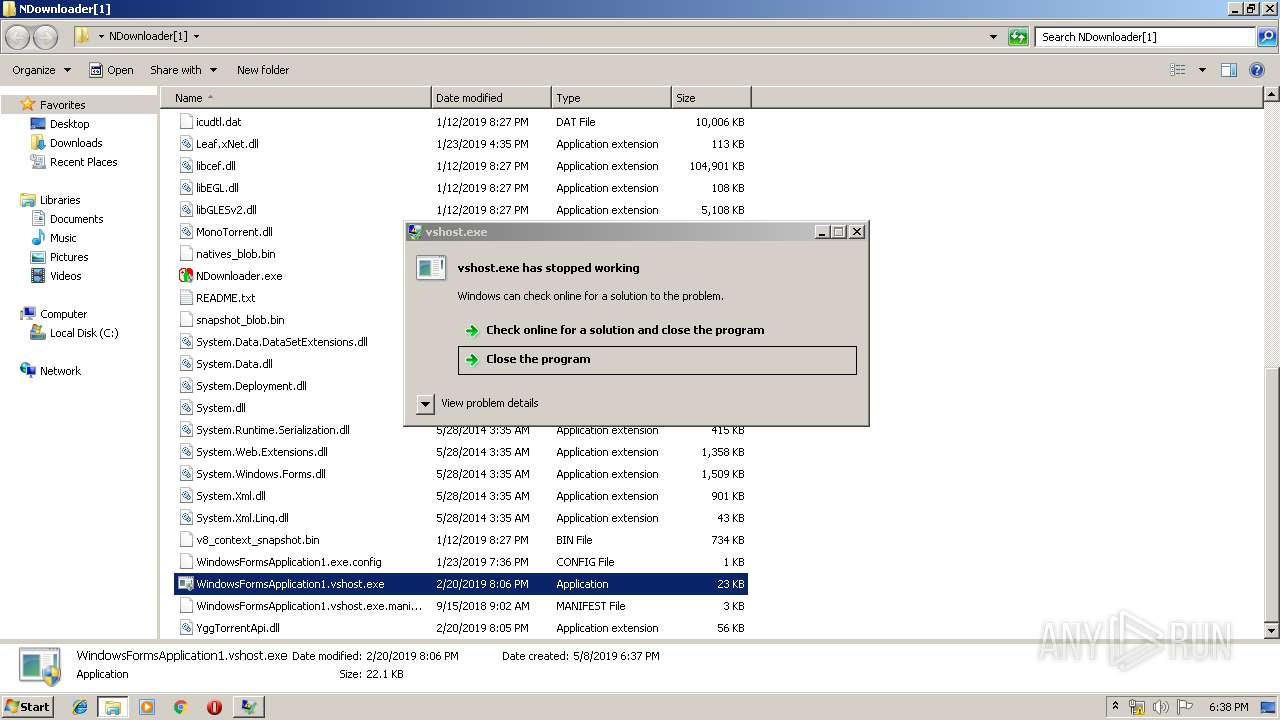Open Downloads in the navigation pane
Viewport: 1280px width, 720px height.
(76, 143)
